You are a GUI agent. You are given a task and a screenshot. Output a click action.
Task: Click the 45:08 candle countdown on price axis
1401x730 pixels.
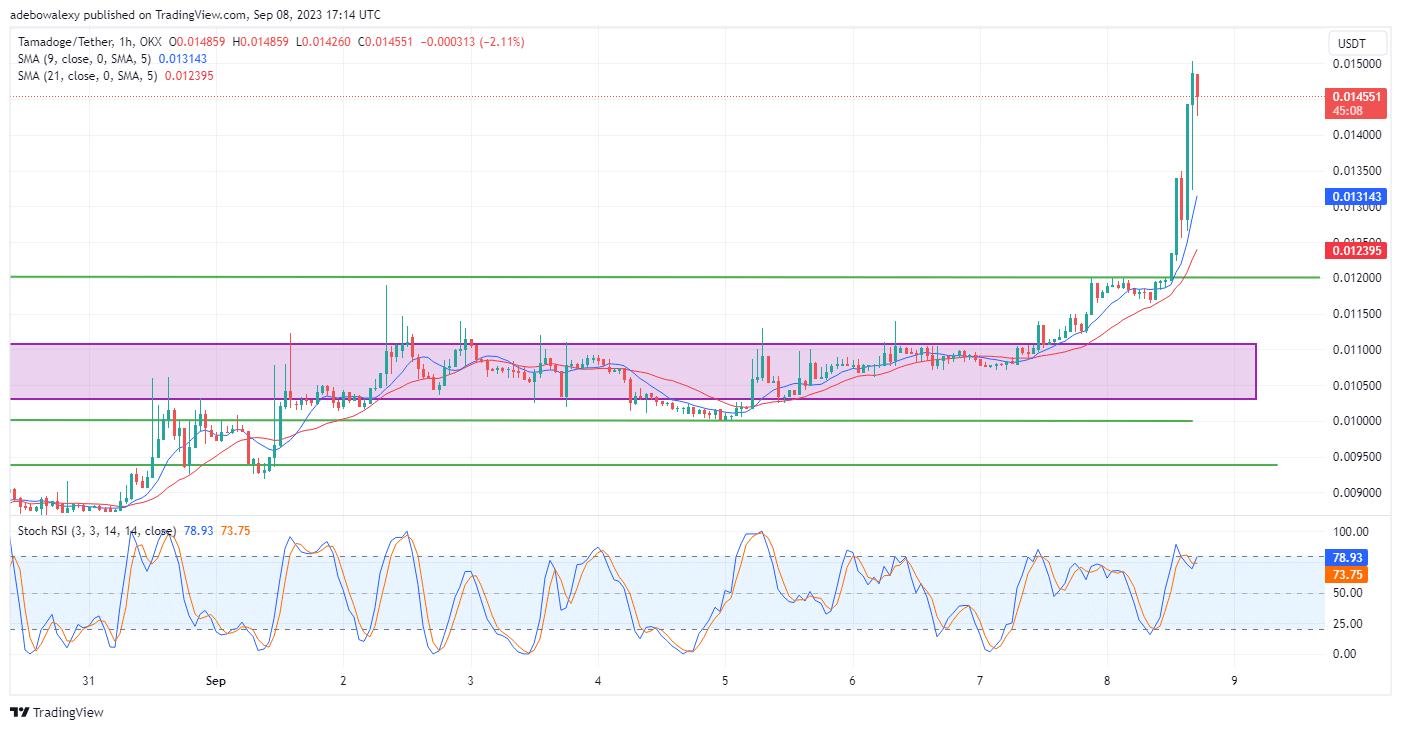click(1347, 111)
